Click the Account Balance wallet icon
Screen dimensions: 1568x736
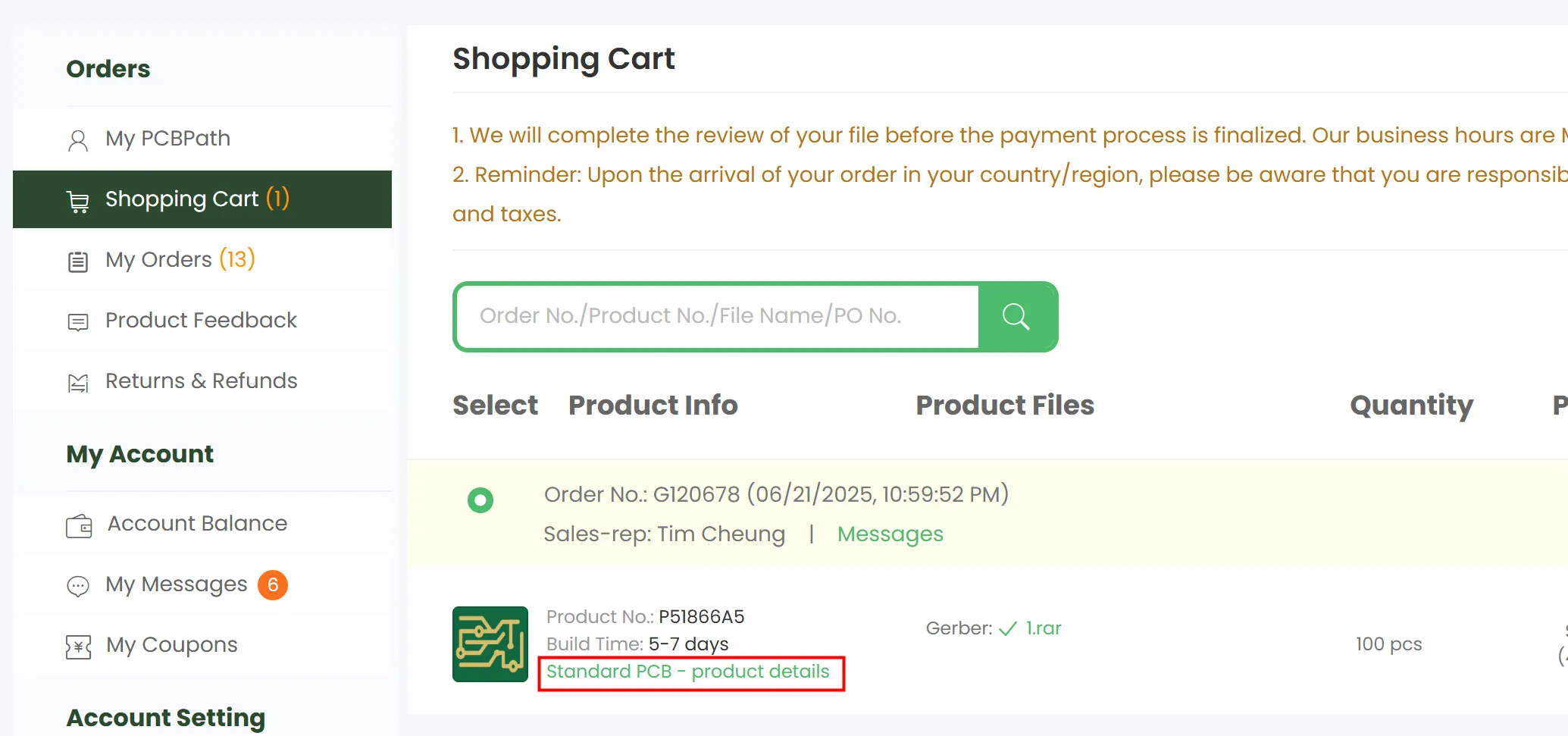click(79, 525)
